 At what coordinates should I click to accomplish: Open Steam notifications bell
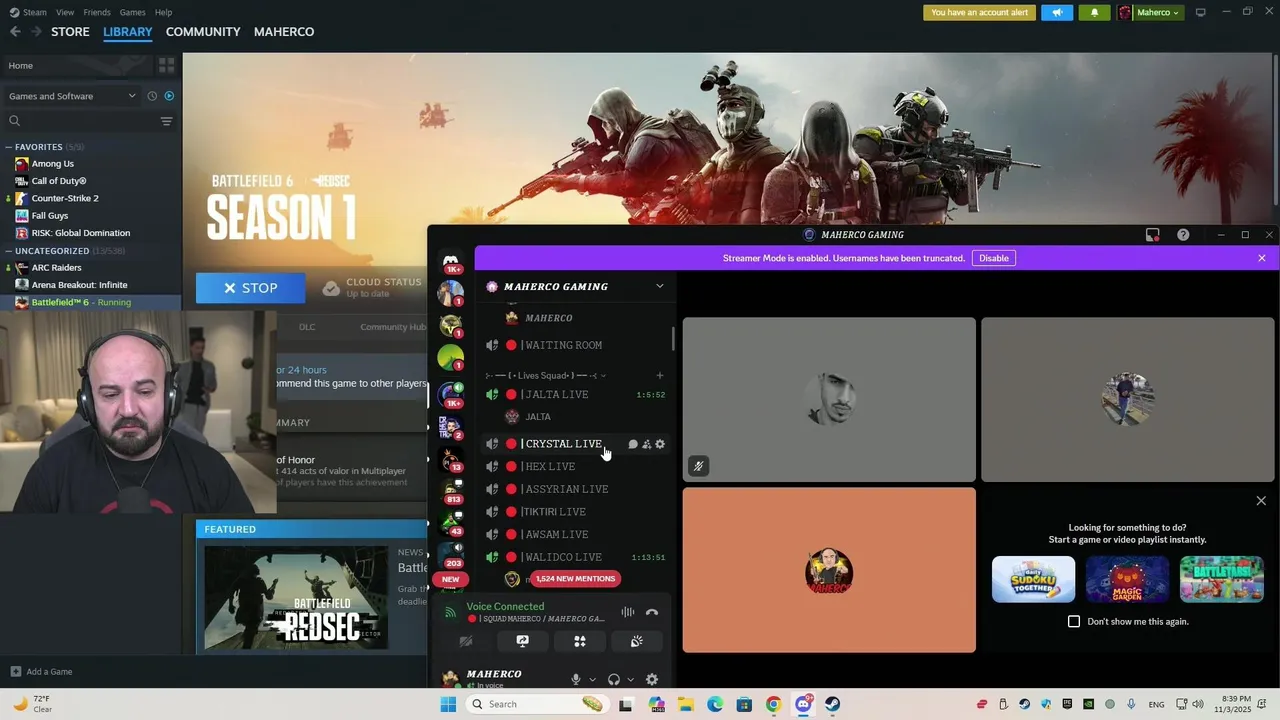[1094, 12]
